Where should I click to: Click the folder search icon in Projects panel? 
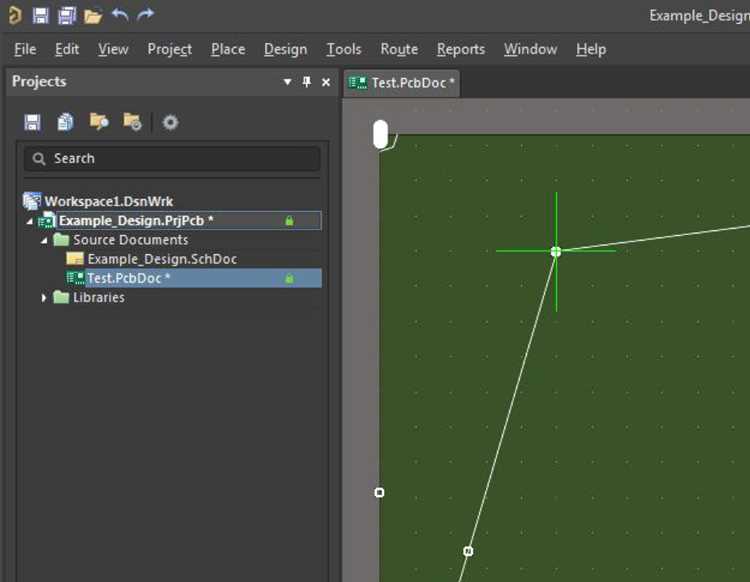coord(99,121)
